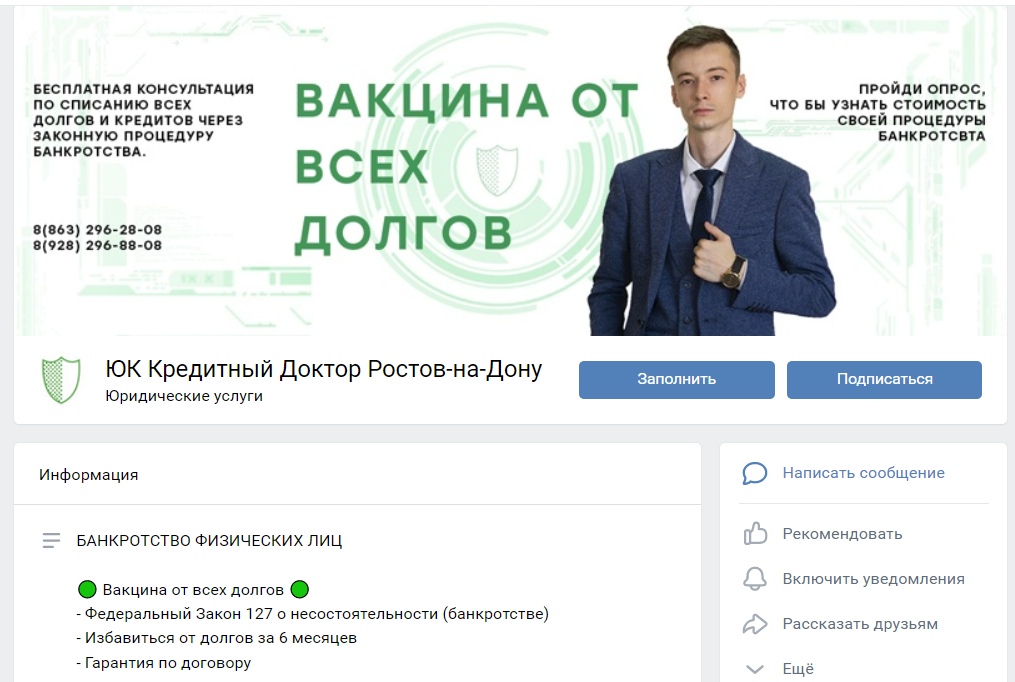
Task: Click the shield logo in banner center
Action: pos(497,170)
